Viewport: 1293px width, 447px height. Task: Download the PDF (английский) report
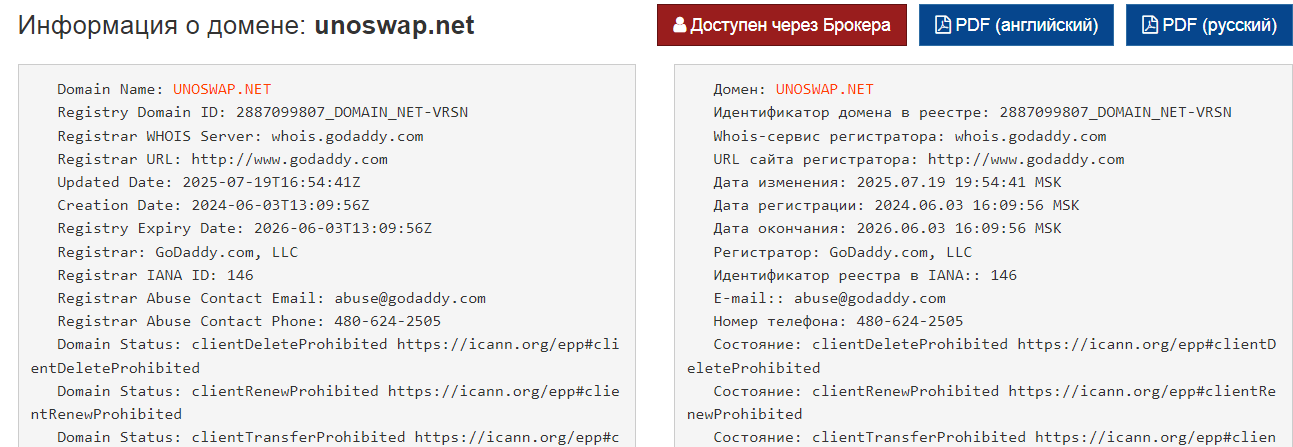pyautogui.click(x=1016, y=25)
